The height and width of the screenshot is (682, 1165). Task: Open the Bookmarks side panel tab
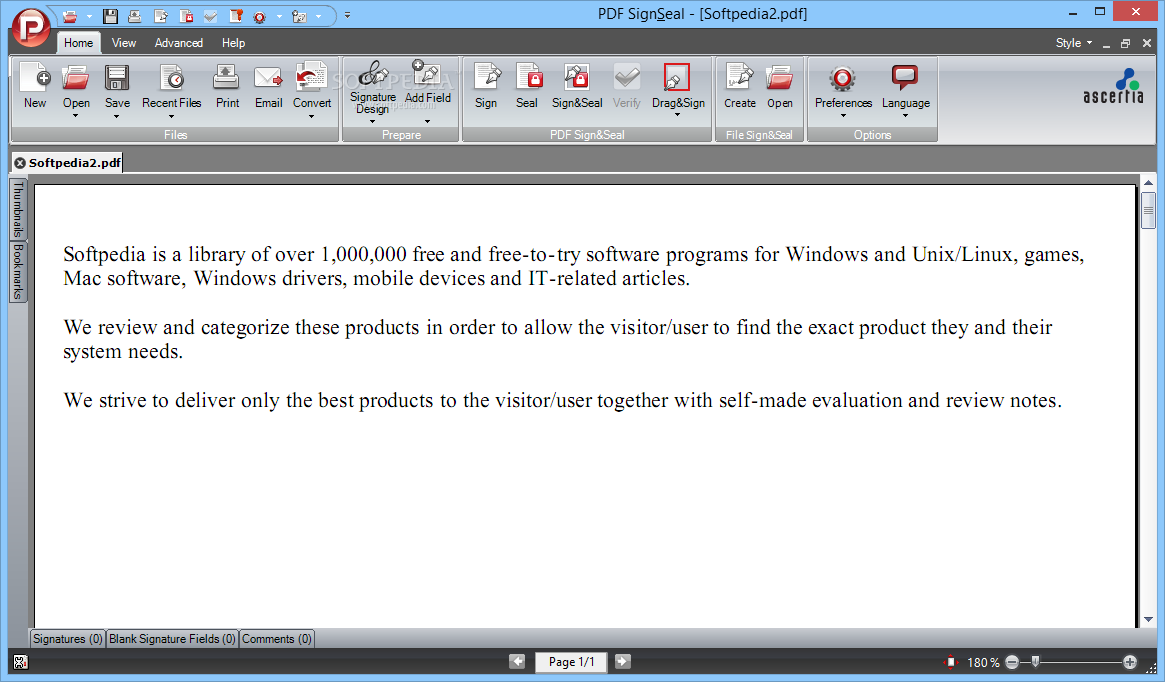coord(18,272)
